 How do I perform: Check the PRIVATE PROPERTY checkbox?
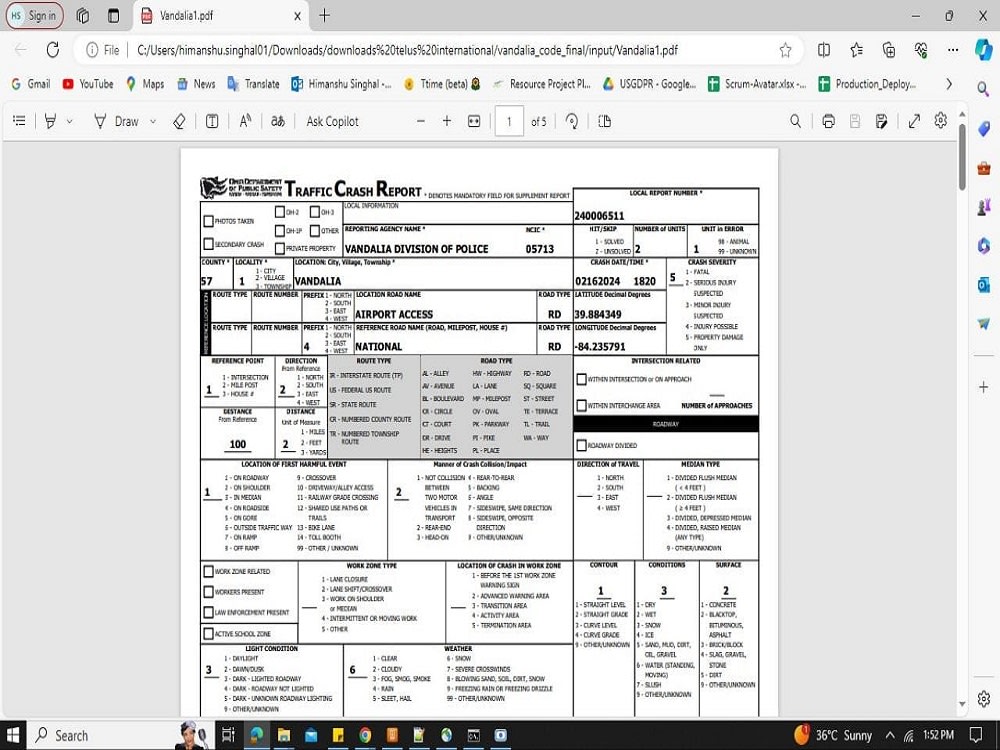[280, 248]
